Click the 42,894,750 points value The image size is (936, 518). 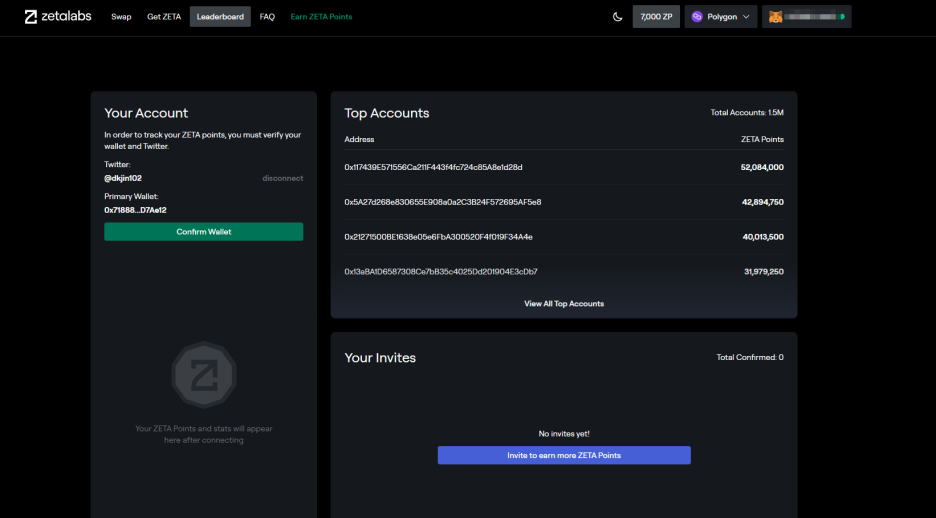(x=762, y=202)
